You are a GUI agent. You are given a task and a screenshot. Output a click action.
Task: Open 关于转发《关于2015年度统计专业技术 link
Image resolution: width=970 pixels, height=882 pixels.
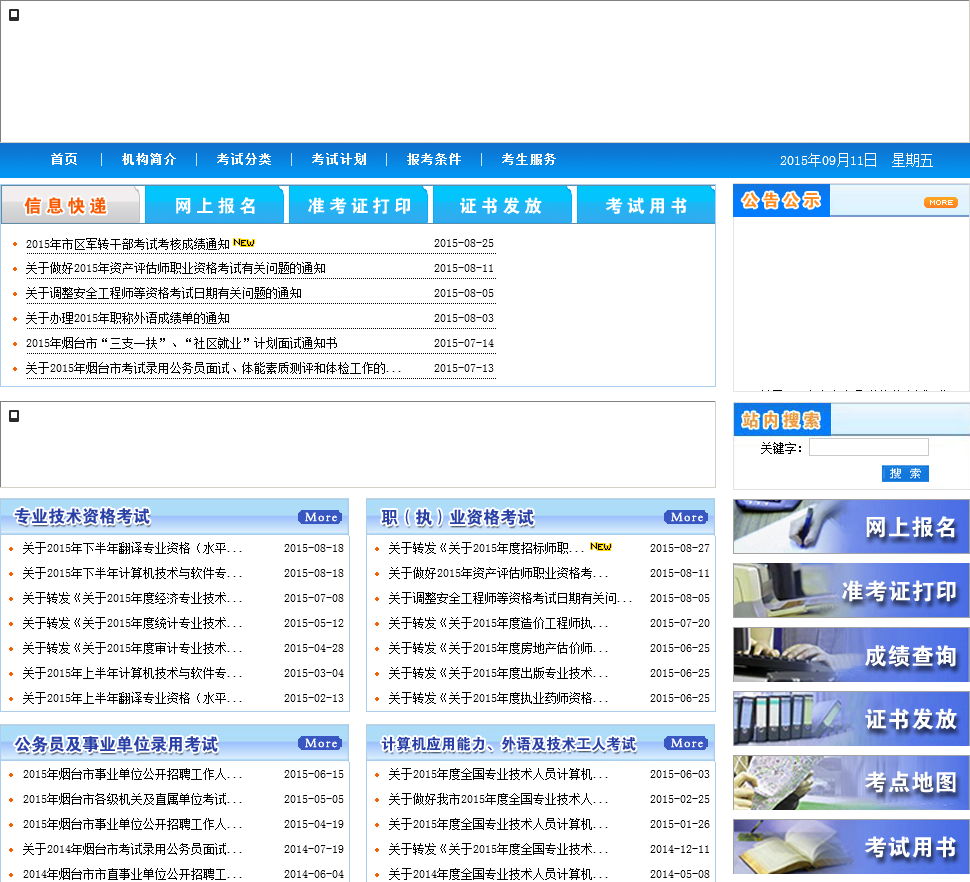pos(132,623)
